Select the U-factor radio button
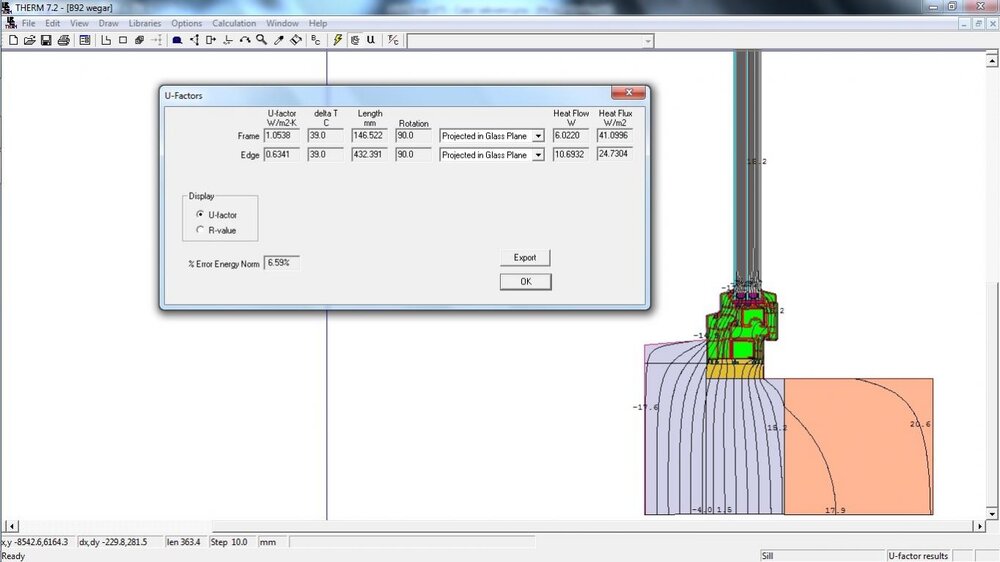1000x562 pixels. 200,215
